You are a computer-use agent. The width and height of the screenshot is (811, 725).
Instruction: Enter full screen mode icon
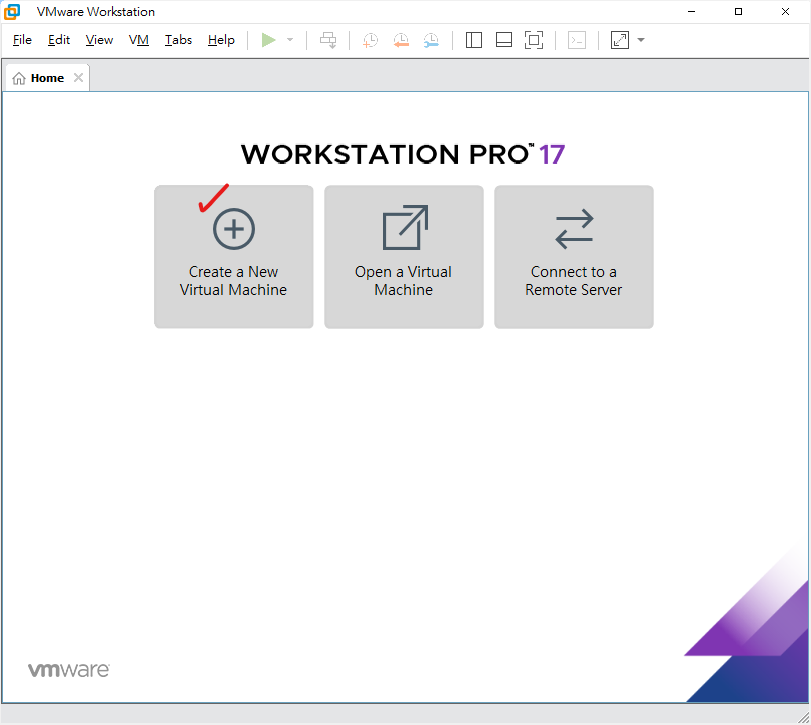(x=534, y=40)
